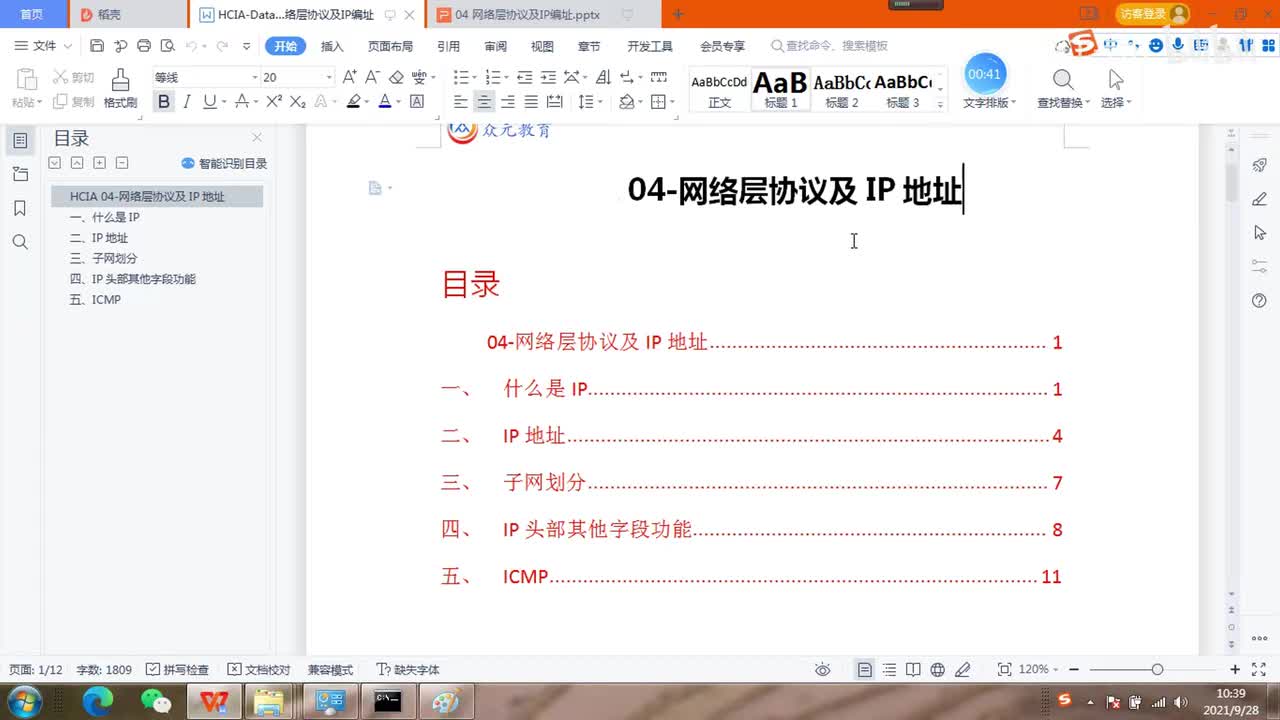Apply Subscript formatting

(297, 102)
